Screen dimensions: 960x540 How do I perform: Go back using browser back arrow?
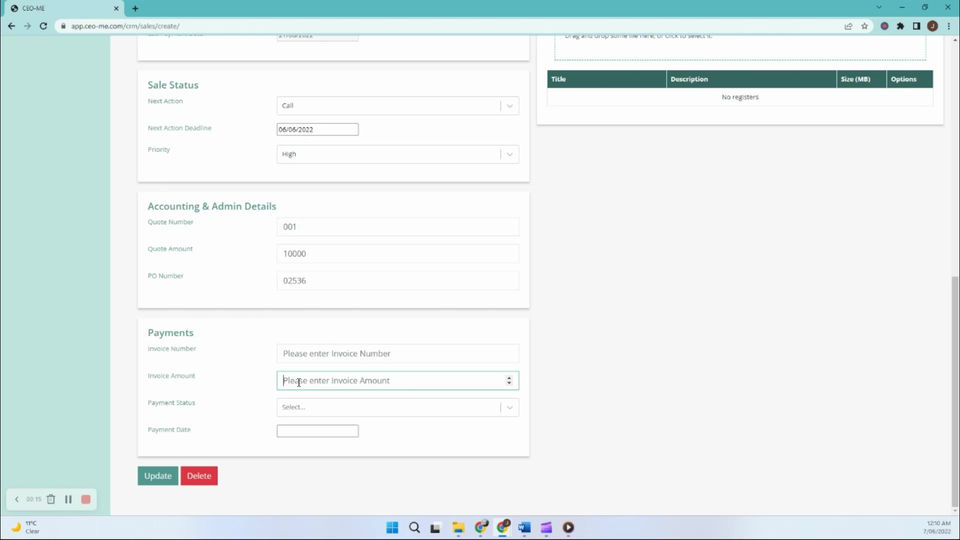coord(11,26)
